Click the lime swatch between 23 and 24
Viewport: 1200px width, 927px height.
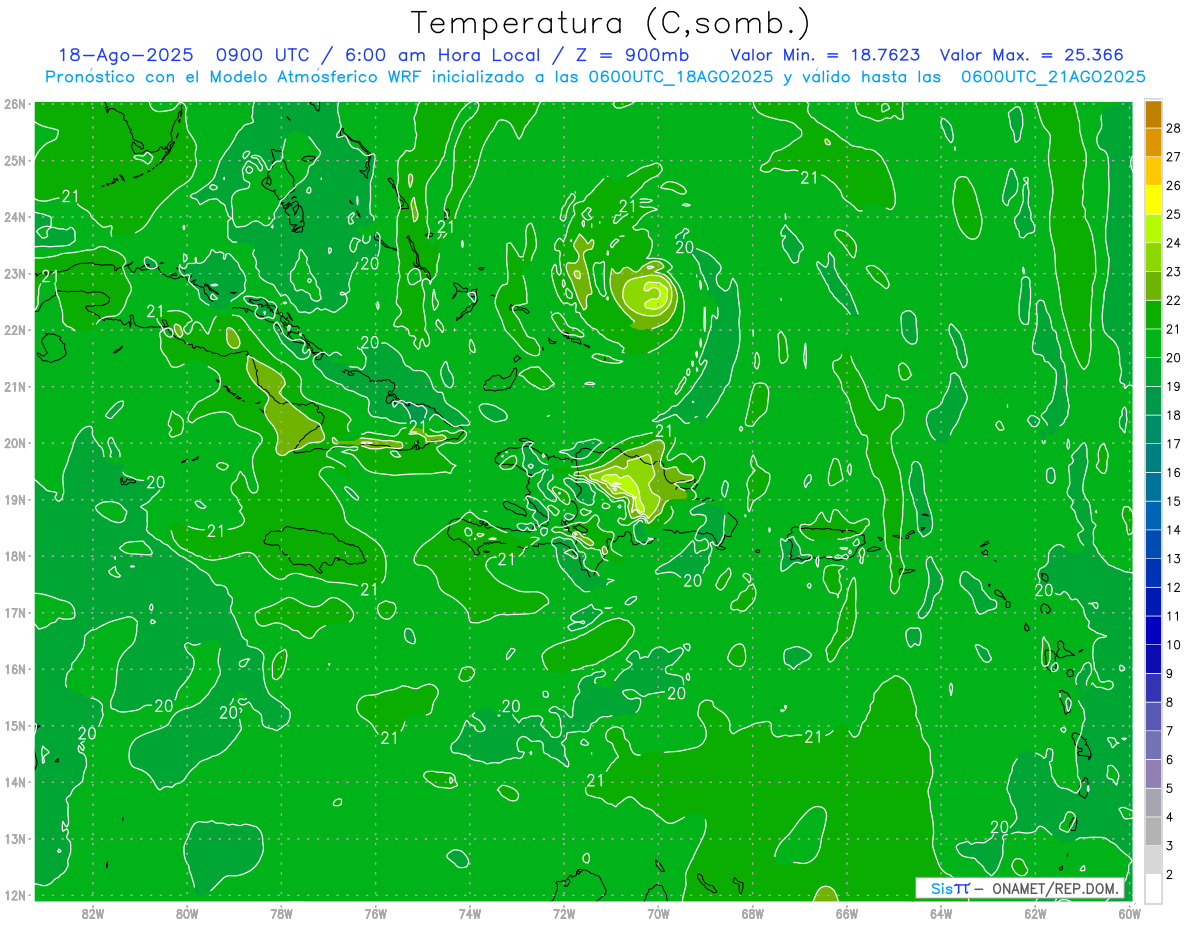click(1153, 257)
